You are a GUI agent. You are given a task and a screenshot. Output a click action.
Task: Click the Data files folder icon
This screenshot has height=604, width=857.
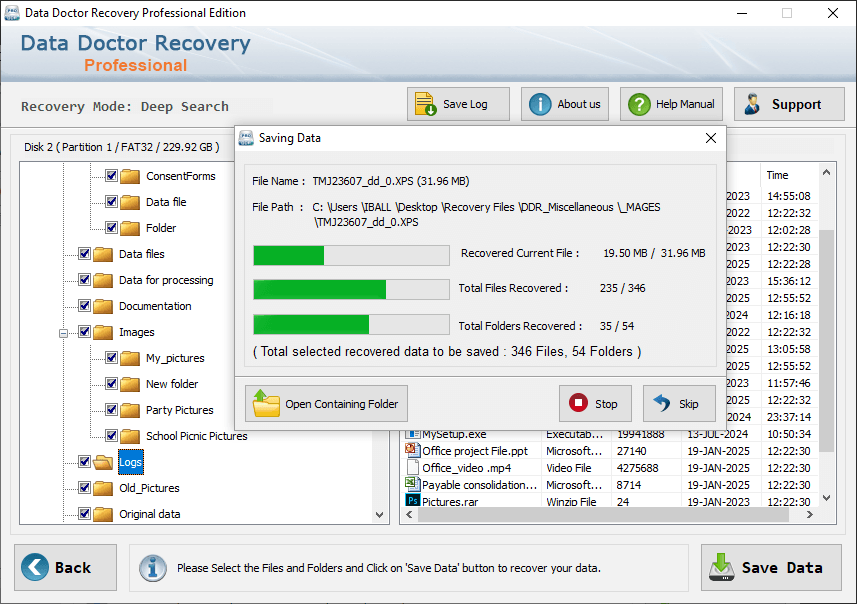tap(103, 254)
